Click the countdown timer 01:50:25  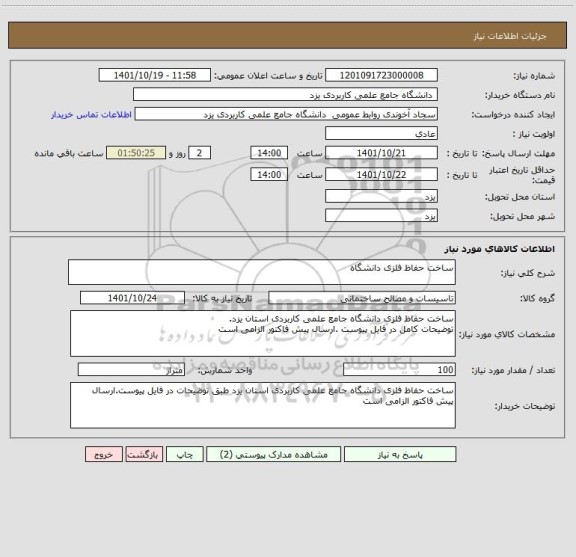pyautogui.click(x=136, y=153)
